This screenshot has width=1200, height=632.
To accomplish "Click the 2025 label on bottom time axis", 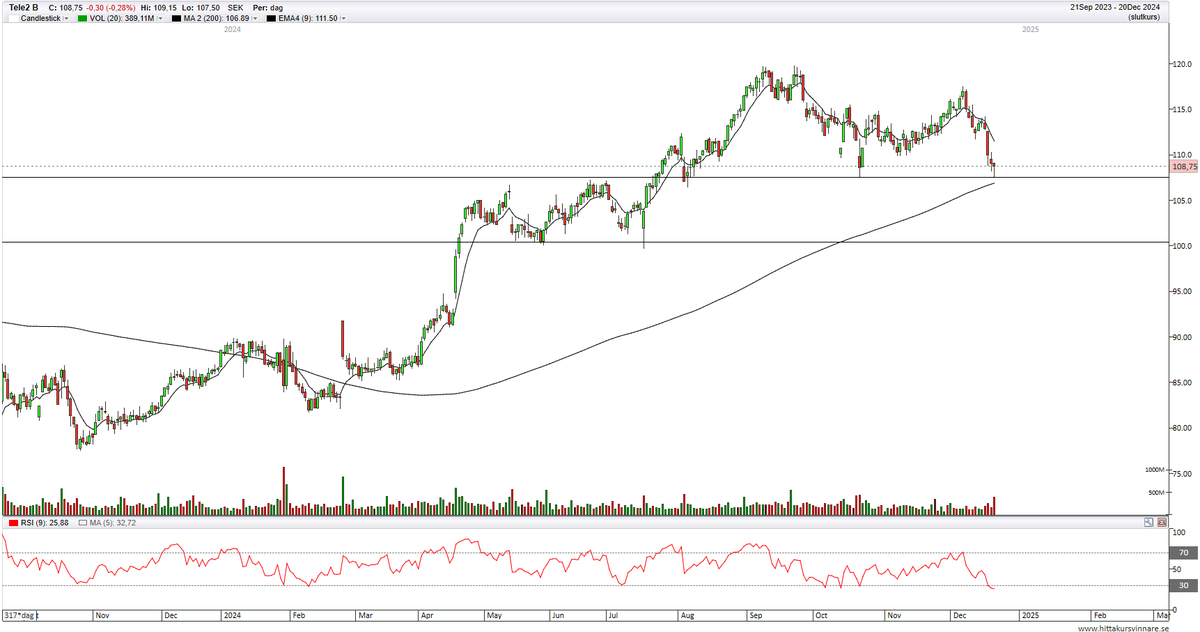I will [x=1032, y=617].
